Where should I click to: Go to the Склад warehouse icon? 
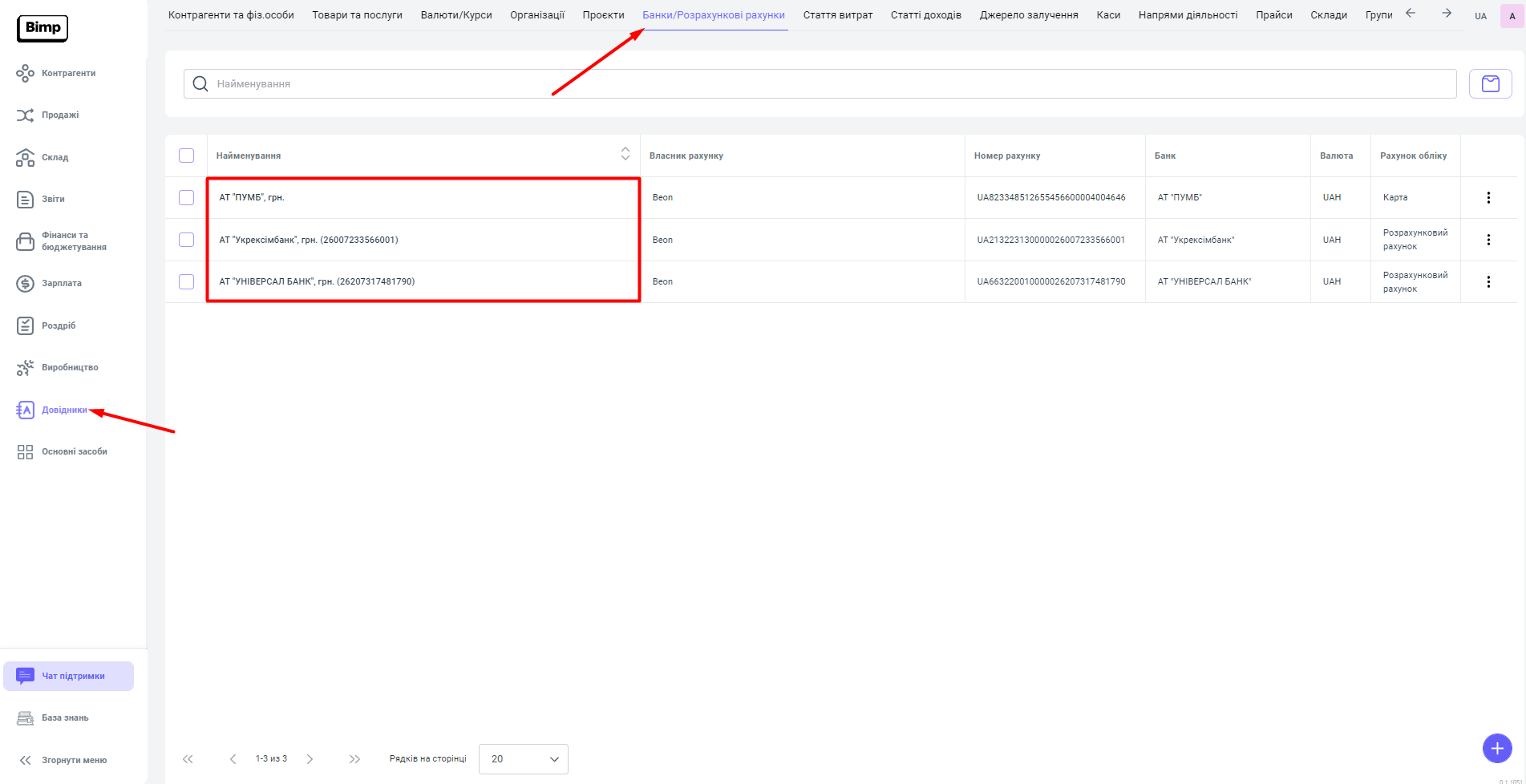tap(25, 158)
